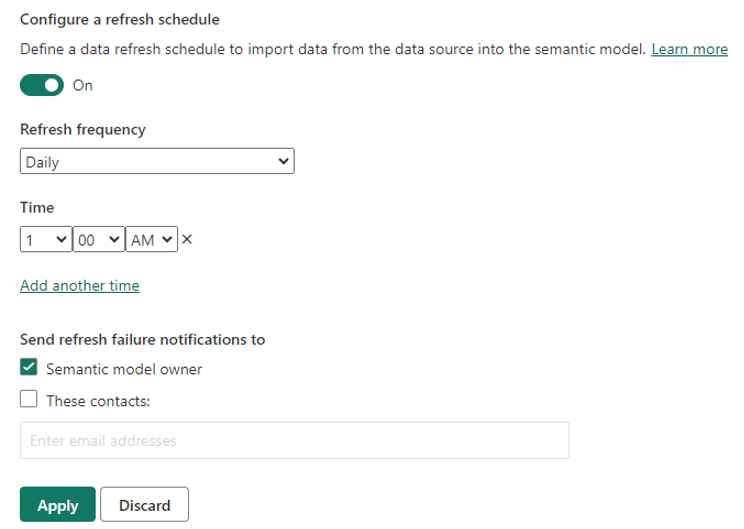Uncheck the Semantic model owner checkbox
Screen dimensions: 744x529
pyautogui.click(x=29, y=368)
